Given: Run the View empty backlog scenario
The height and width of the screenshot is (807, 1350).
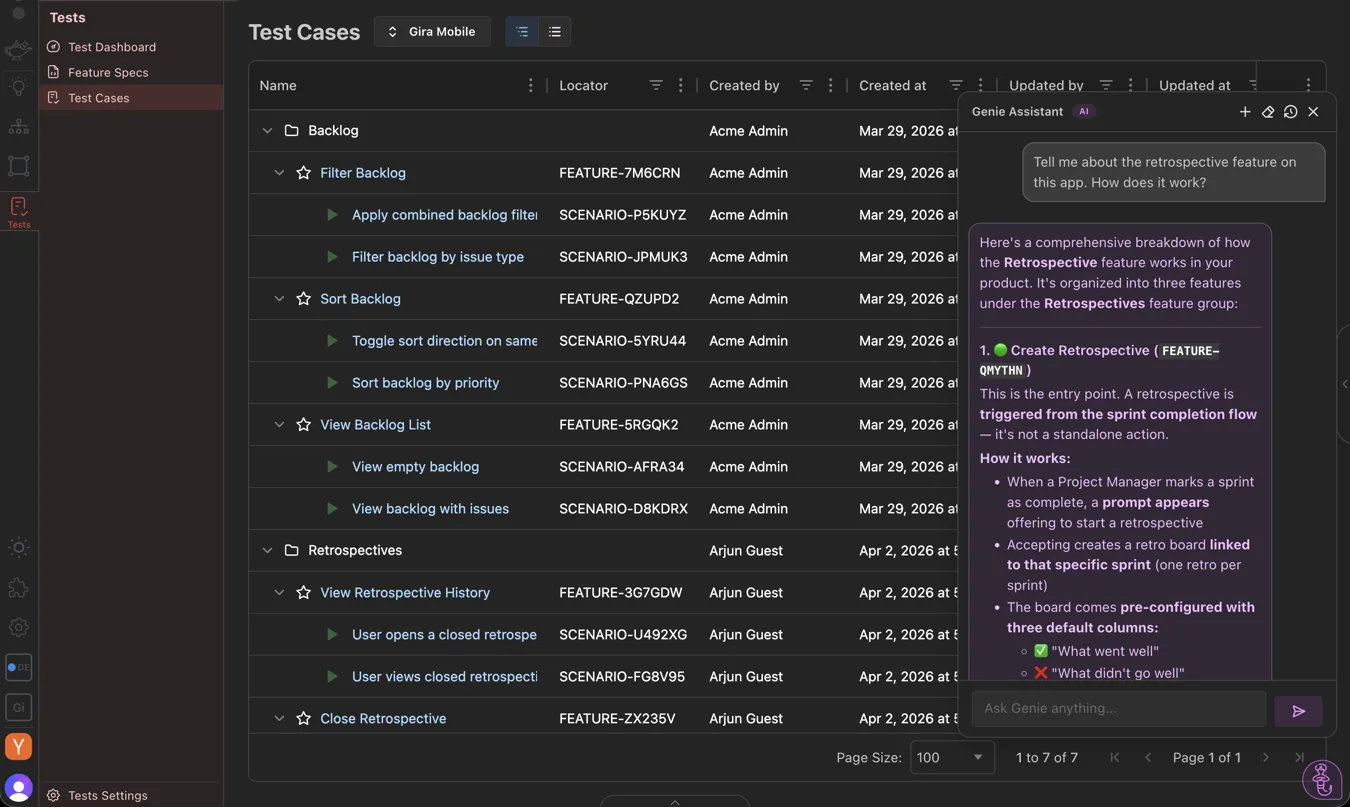Looking at the screenshot, I should click(x=332, y=467).
